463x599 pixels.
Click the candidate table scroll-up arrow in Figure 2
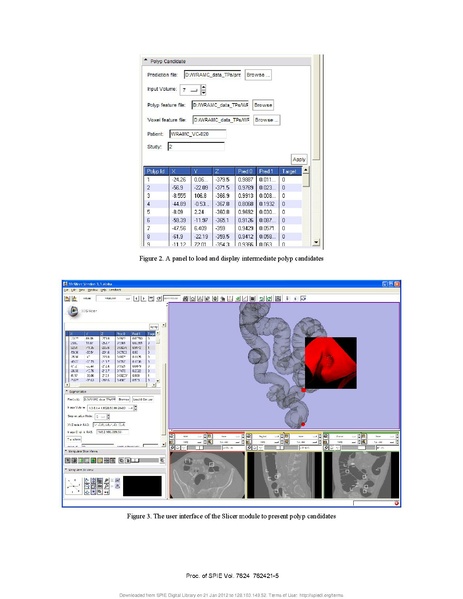point(306,170)
